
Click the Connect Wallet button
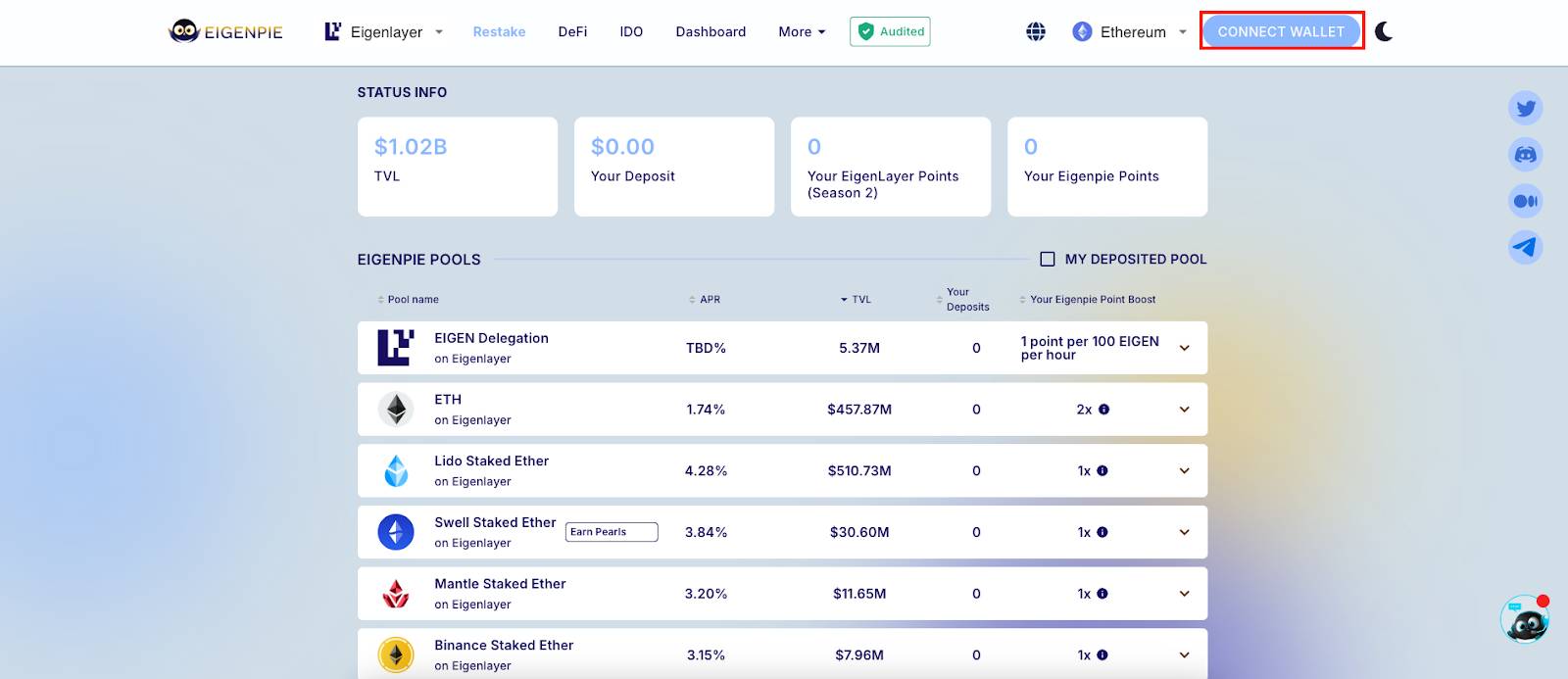pyautogui.click(x=1281, y=31)
